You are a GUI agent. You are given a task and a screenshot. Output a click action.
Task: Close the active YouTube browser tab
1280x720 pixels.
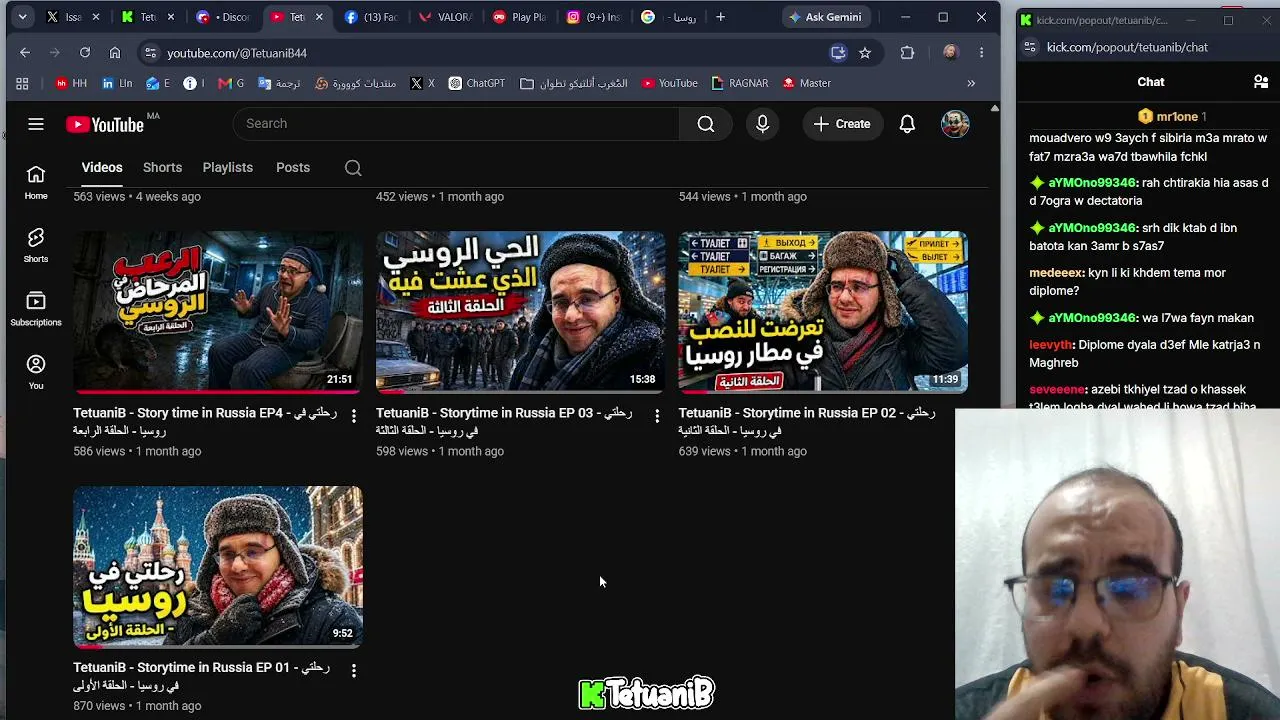(x=319, y=17)
